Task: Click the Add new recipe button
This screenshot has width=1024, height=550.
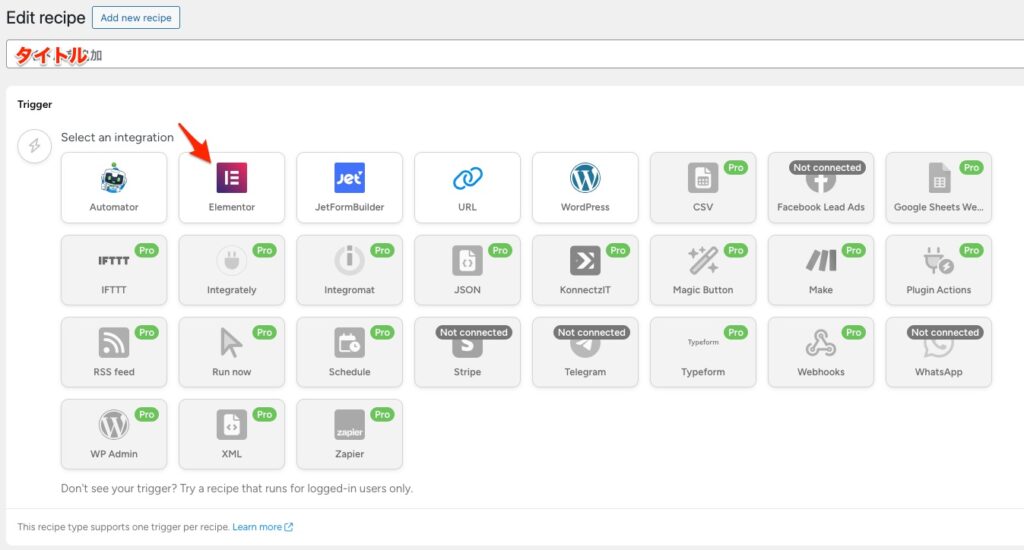Action: pos(136,18)
